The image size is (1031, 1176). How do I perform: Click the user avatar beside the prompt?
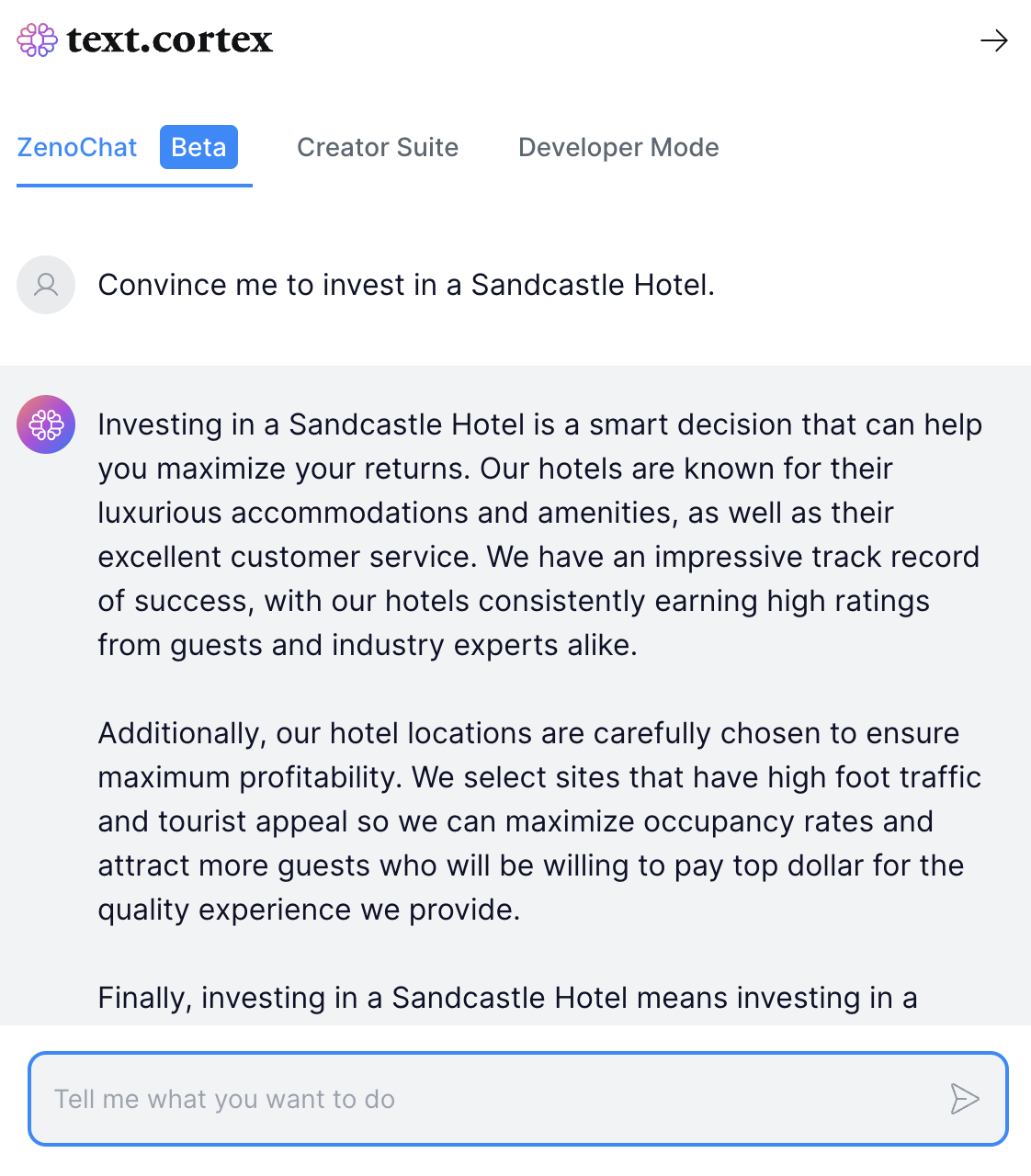coord(46,285)
